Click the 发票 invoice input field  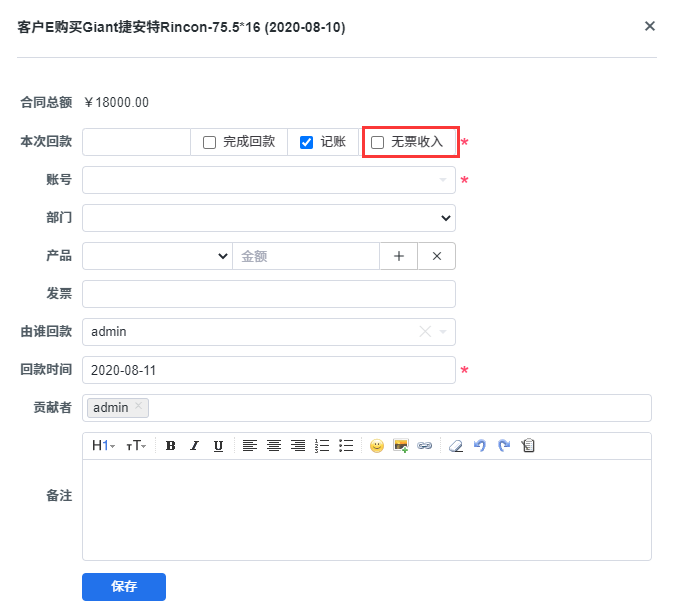[x=269, y=294]
